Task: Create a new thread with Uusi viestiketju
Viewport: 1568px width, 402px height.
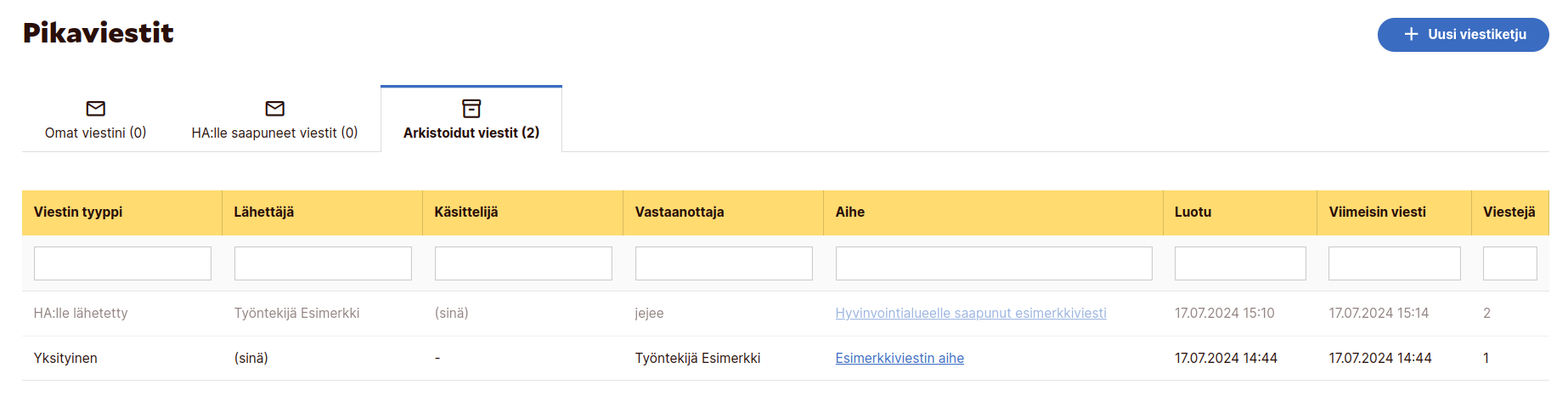Action: click(1463, 35)
